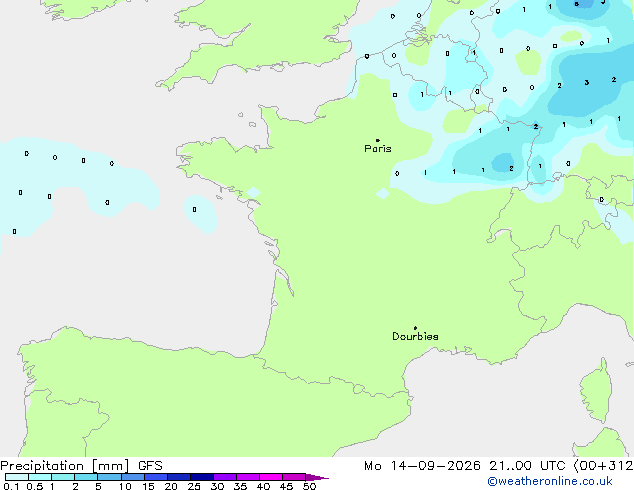The height and width of the screenshot is (490, 634).
Task: Select the Dourbies town label
Action: coord(415,336)
